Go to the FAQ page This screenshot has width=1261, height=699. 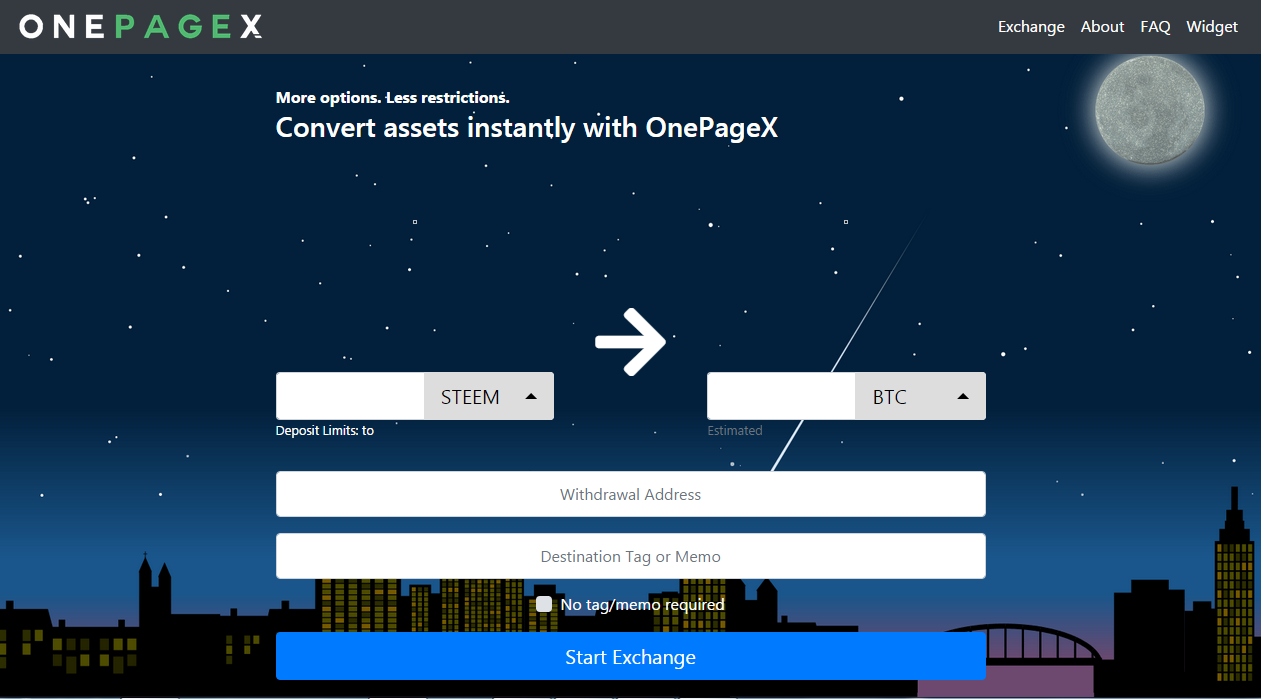tap(1155, 27)
